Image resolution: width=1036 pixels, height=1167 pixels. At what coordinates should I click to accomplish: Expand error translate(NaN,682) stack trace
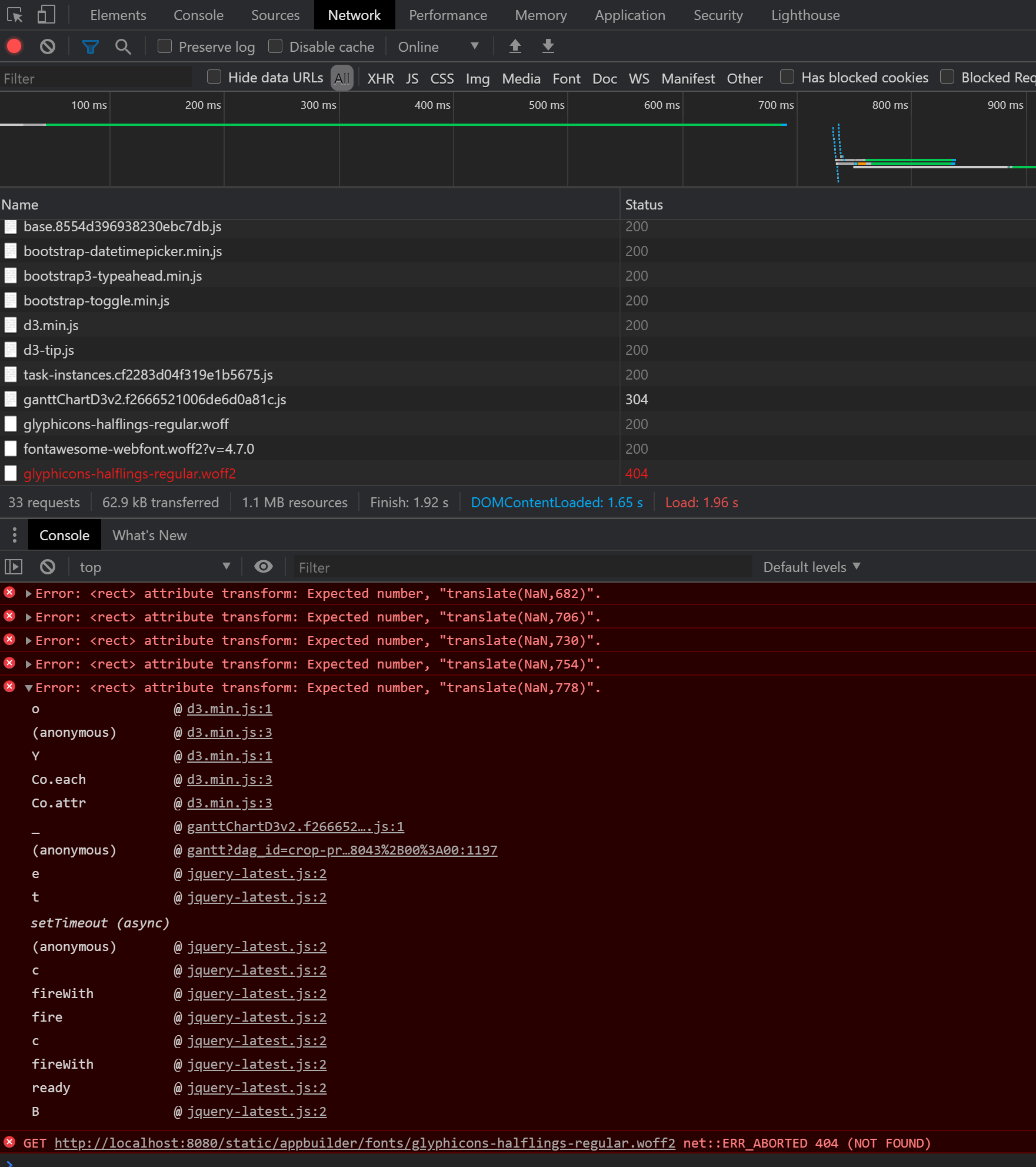[28, 593]
